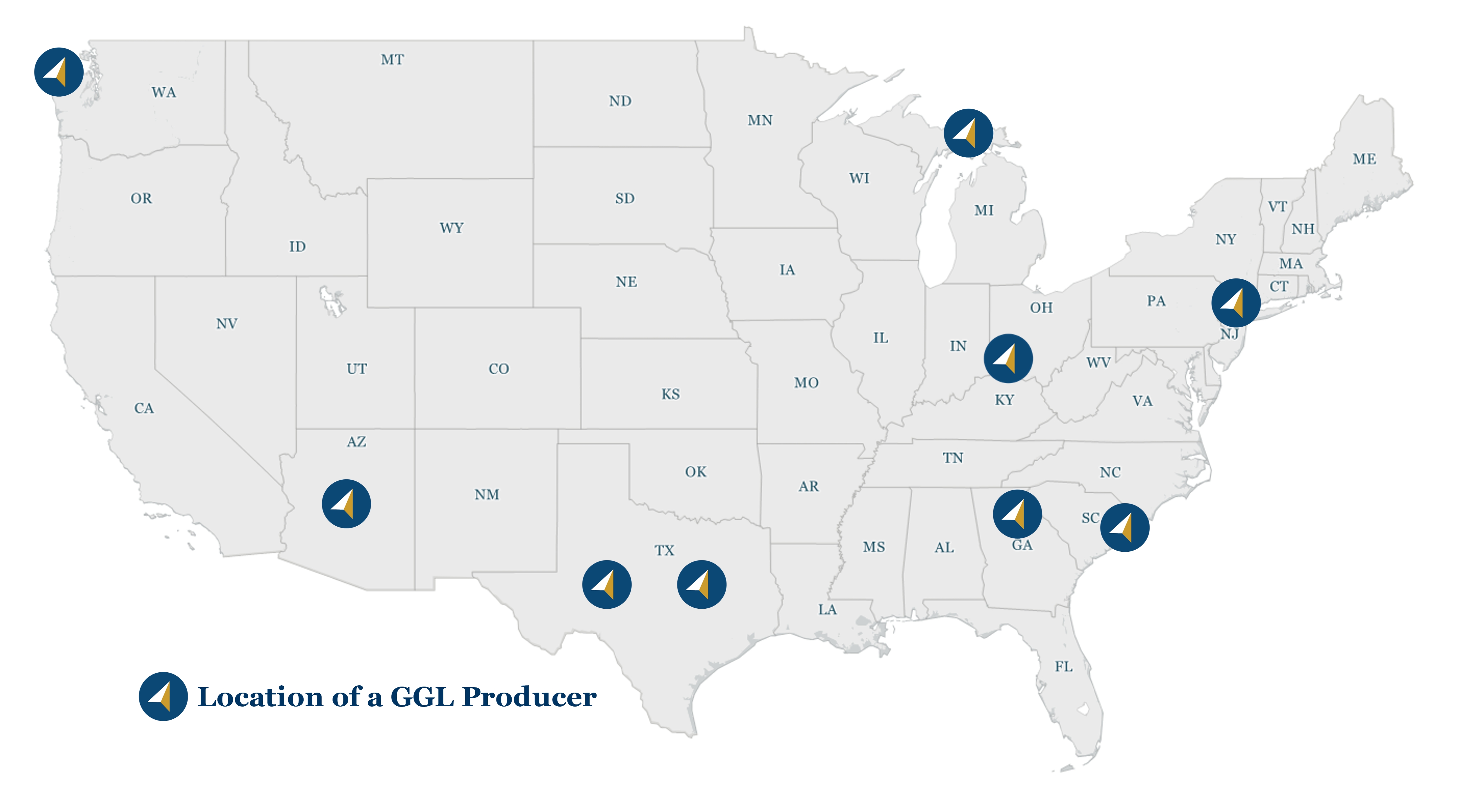Select the producer marker near New Jersey
This screenshot has width=1484, height=812.
[1236, 302]
